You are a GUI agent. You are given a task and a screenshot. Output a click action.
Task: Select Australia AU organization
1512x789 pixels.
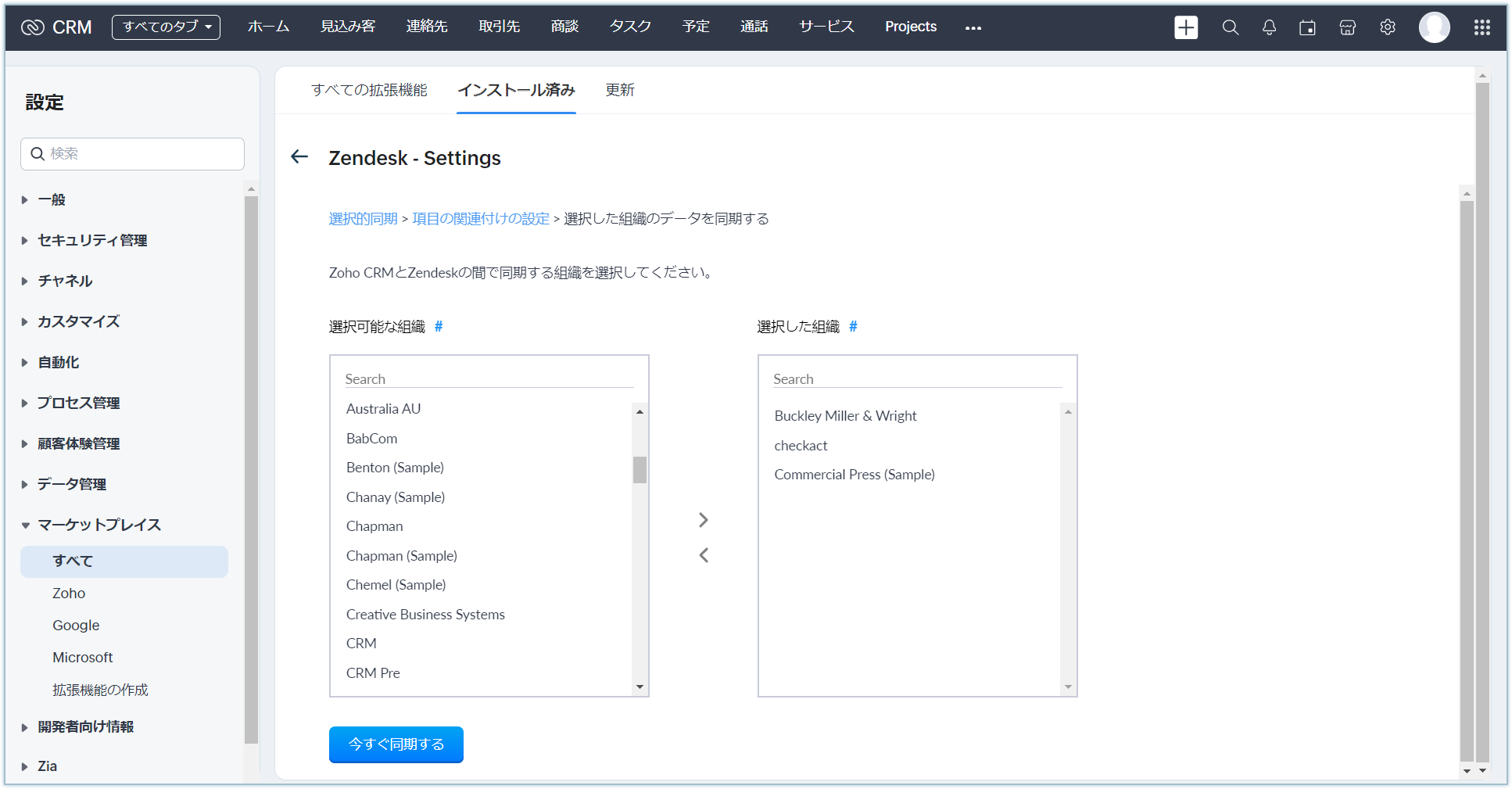(x=383, y=409)
